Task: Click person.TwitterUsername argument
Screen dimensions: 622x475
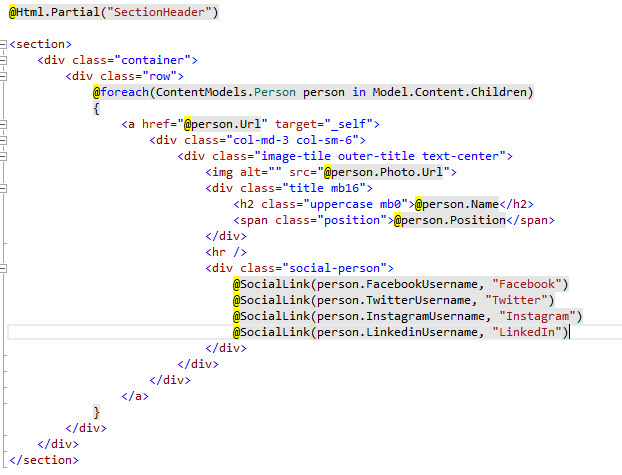Action: point(394,300)
